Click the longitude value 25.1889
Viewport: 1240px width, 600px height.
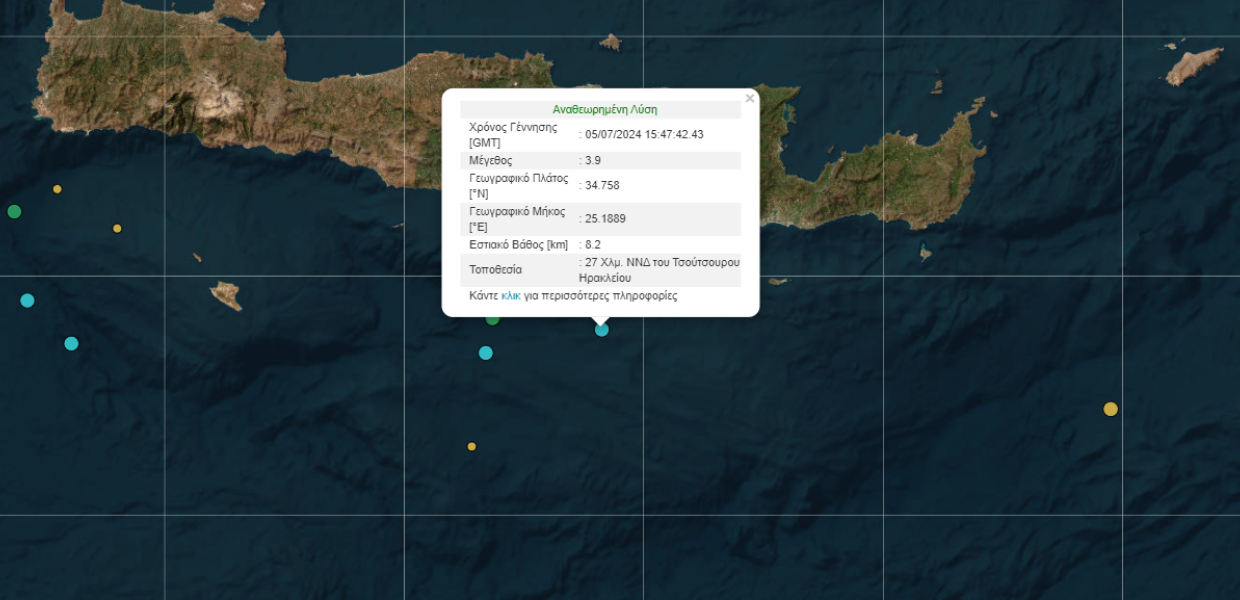(605, 218)
